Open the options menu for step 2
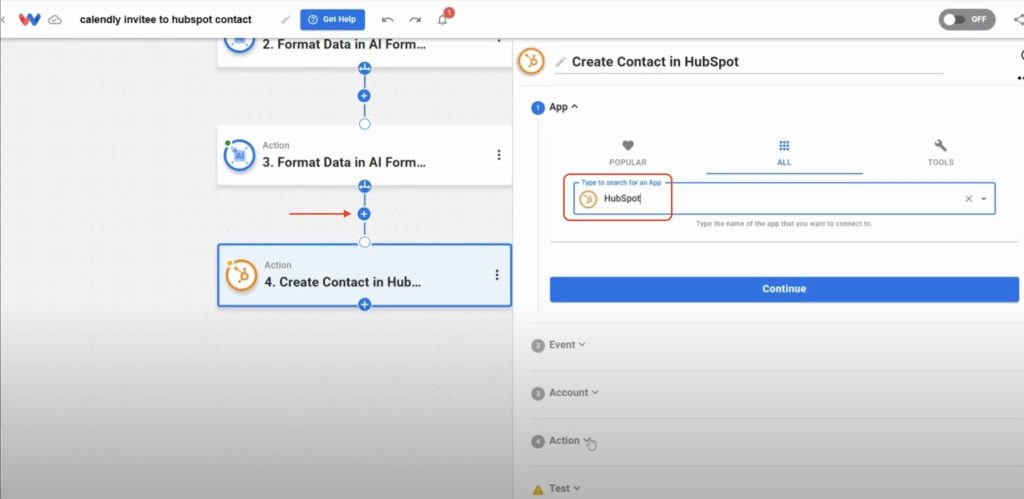Viewport: 1024px width, 499px height. (x=499, y=39)
